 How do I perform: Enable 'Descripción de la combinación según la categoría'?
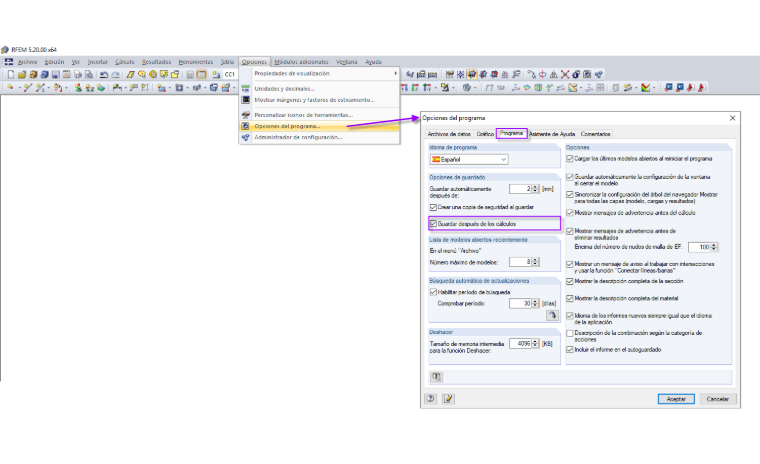[570, 333]
